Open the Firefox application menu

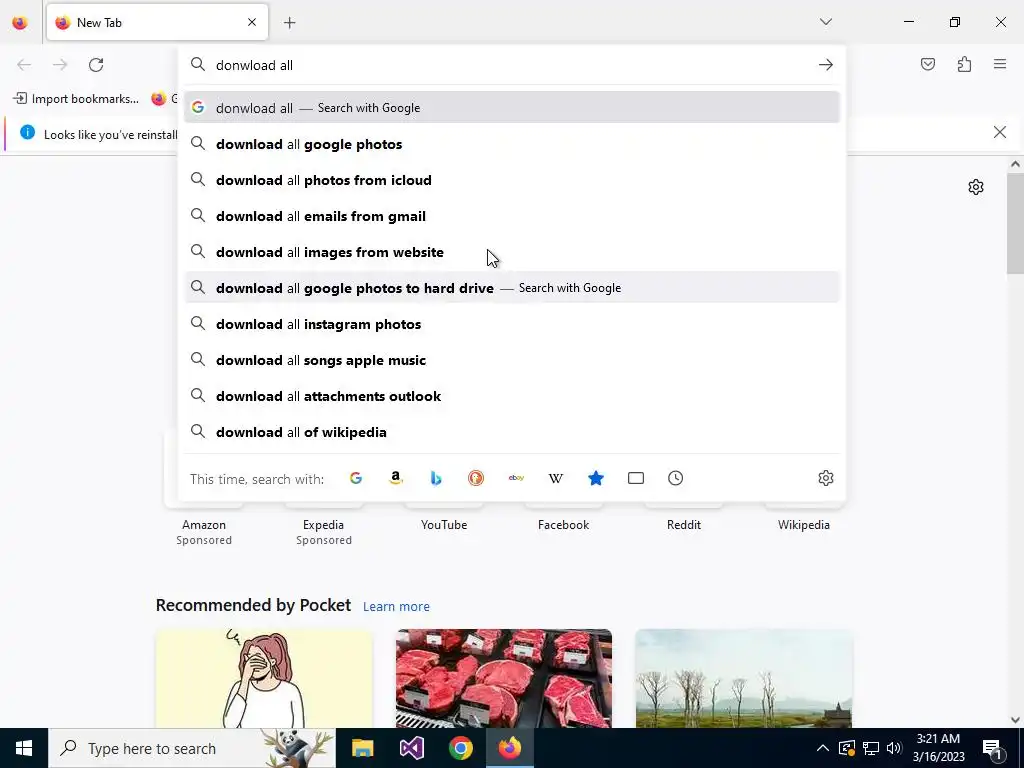pos(1000,64)
